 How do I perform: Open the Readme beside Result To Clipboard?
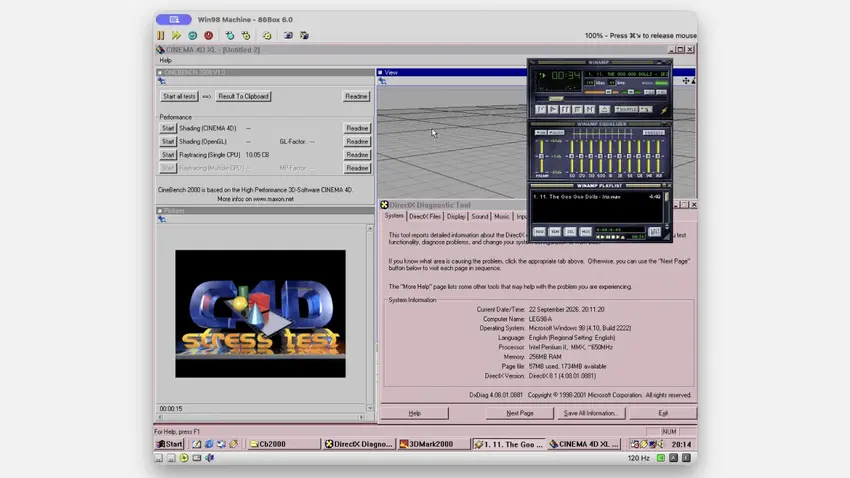coord(356,96)
